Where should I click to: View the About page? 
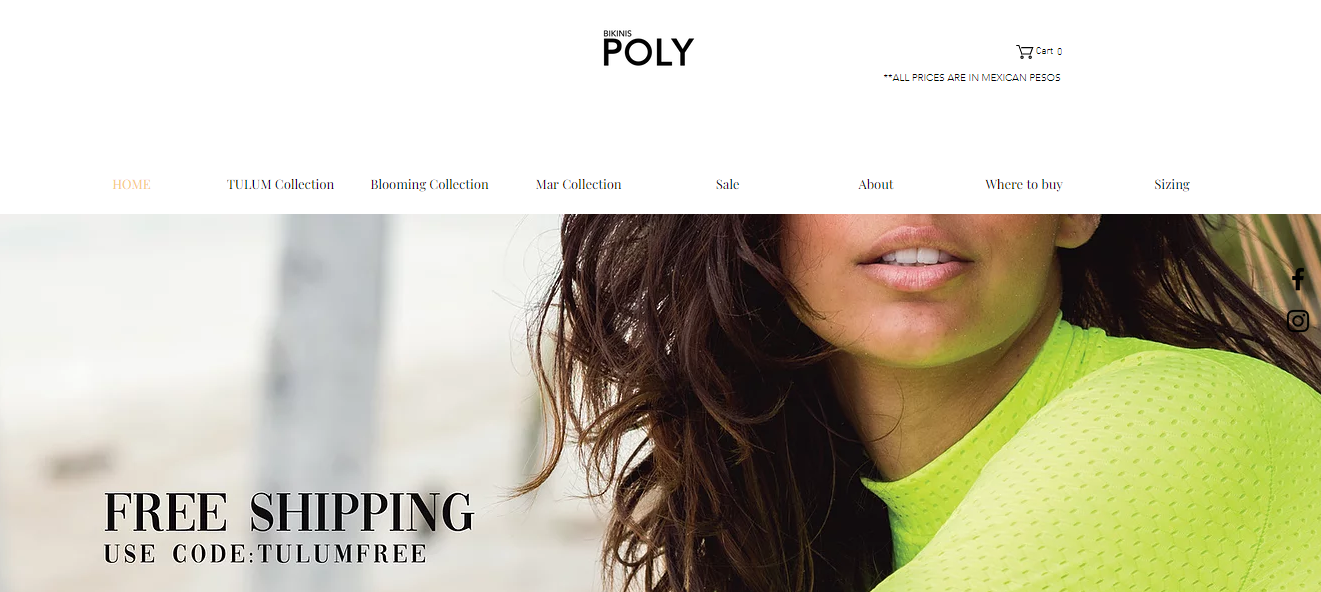click(875, 184)
